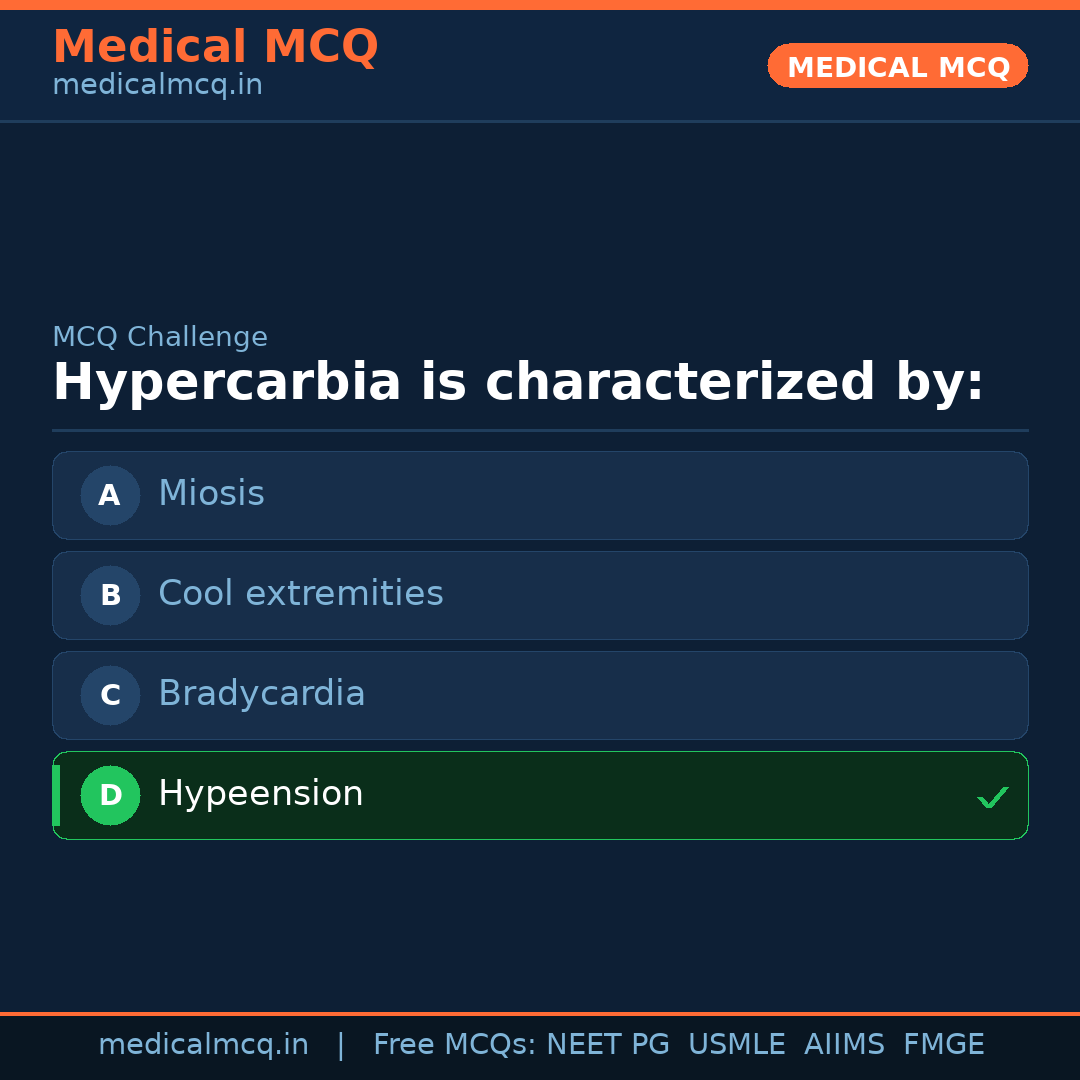Select the Miosis answer text

[211, 494]
